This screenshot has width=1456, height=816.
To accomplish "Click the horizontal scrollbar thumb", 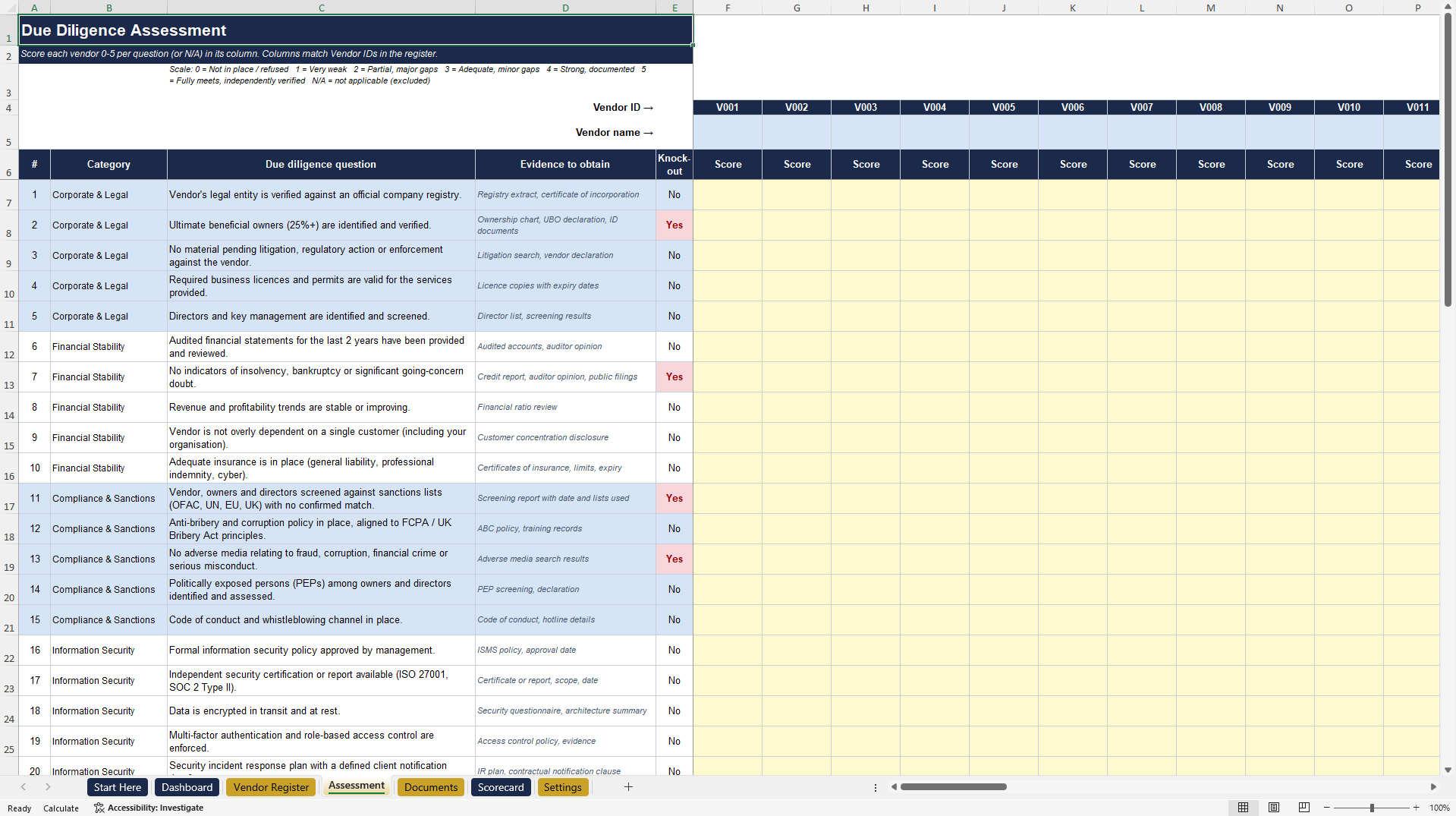I will (x=953, y=787).
